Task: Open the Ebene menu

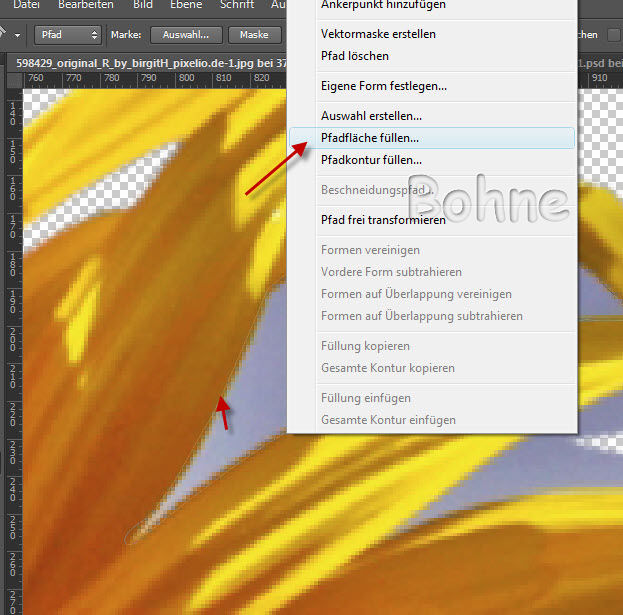Action: (x=189, y=5)
